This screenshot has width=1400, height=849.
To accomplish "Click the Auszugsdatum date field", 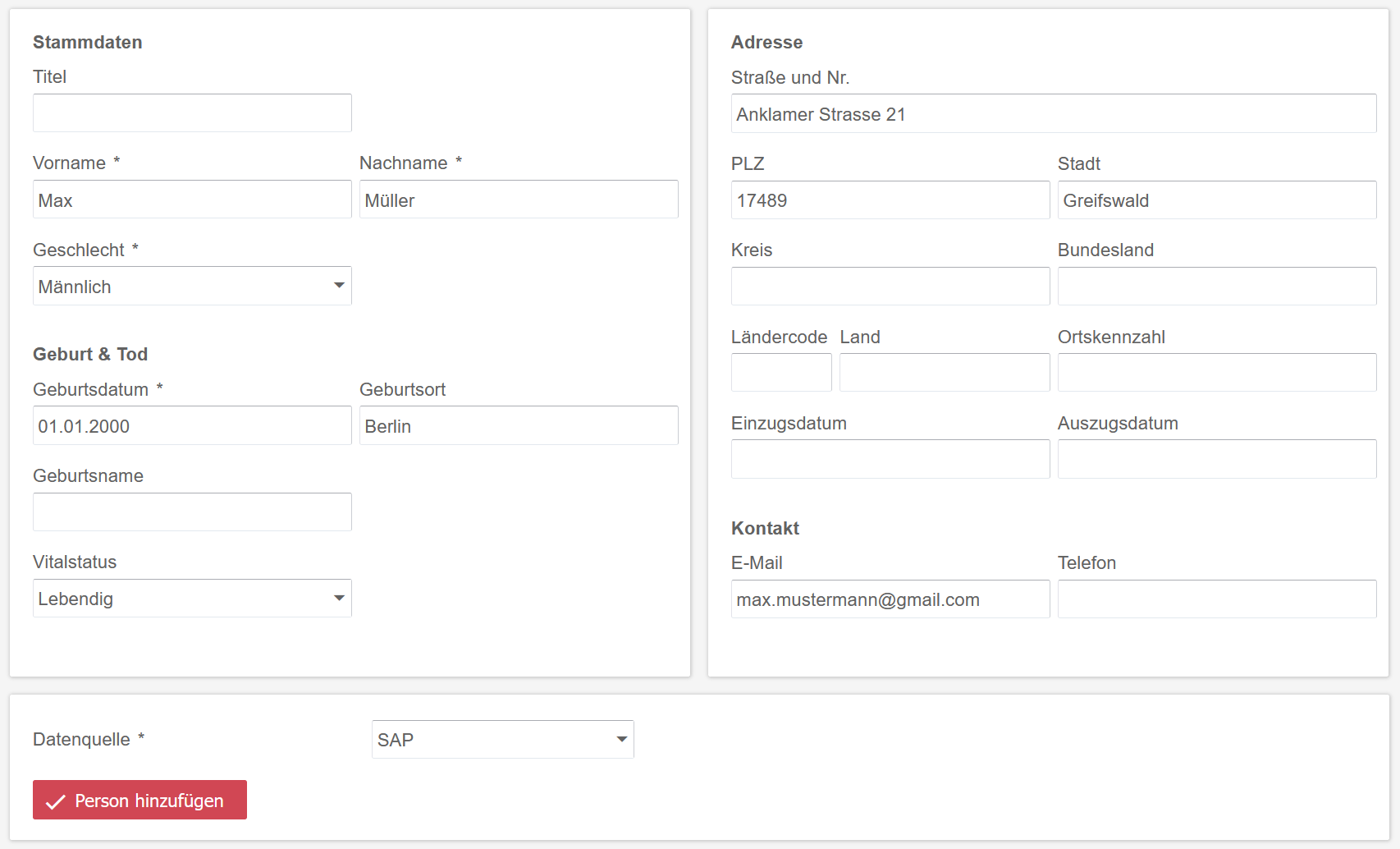I will 1217,459.
